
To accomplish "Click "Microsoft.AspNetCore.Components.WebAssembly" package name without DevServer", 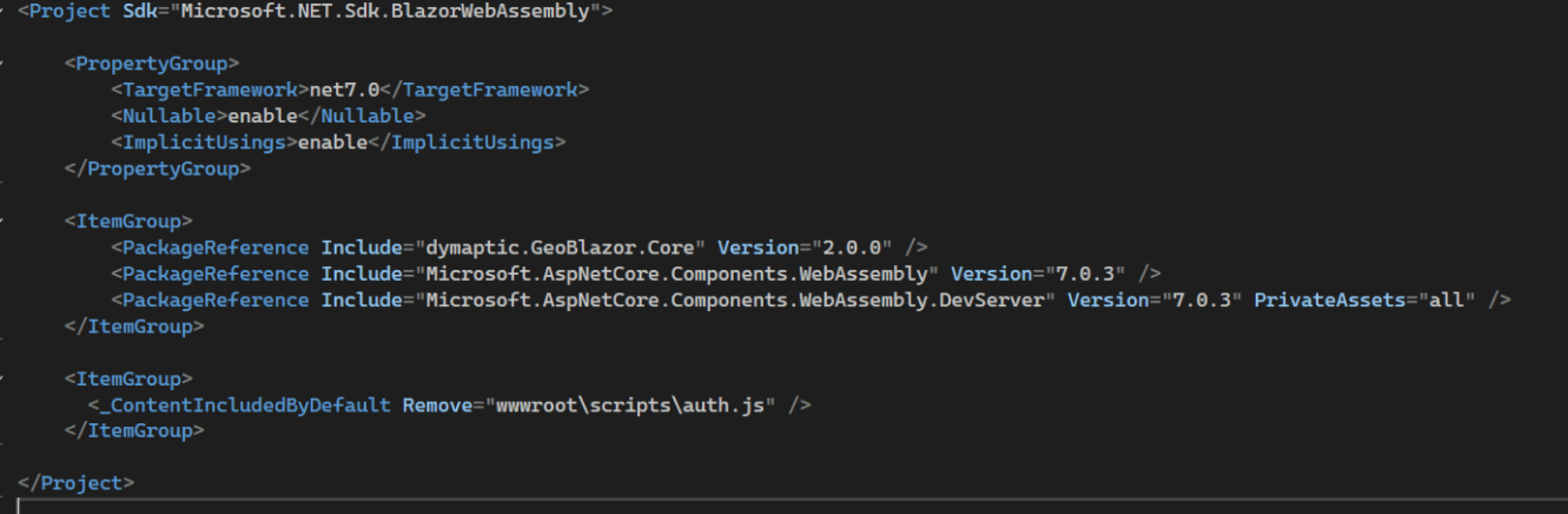I will tap(677, 274).
